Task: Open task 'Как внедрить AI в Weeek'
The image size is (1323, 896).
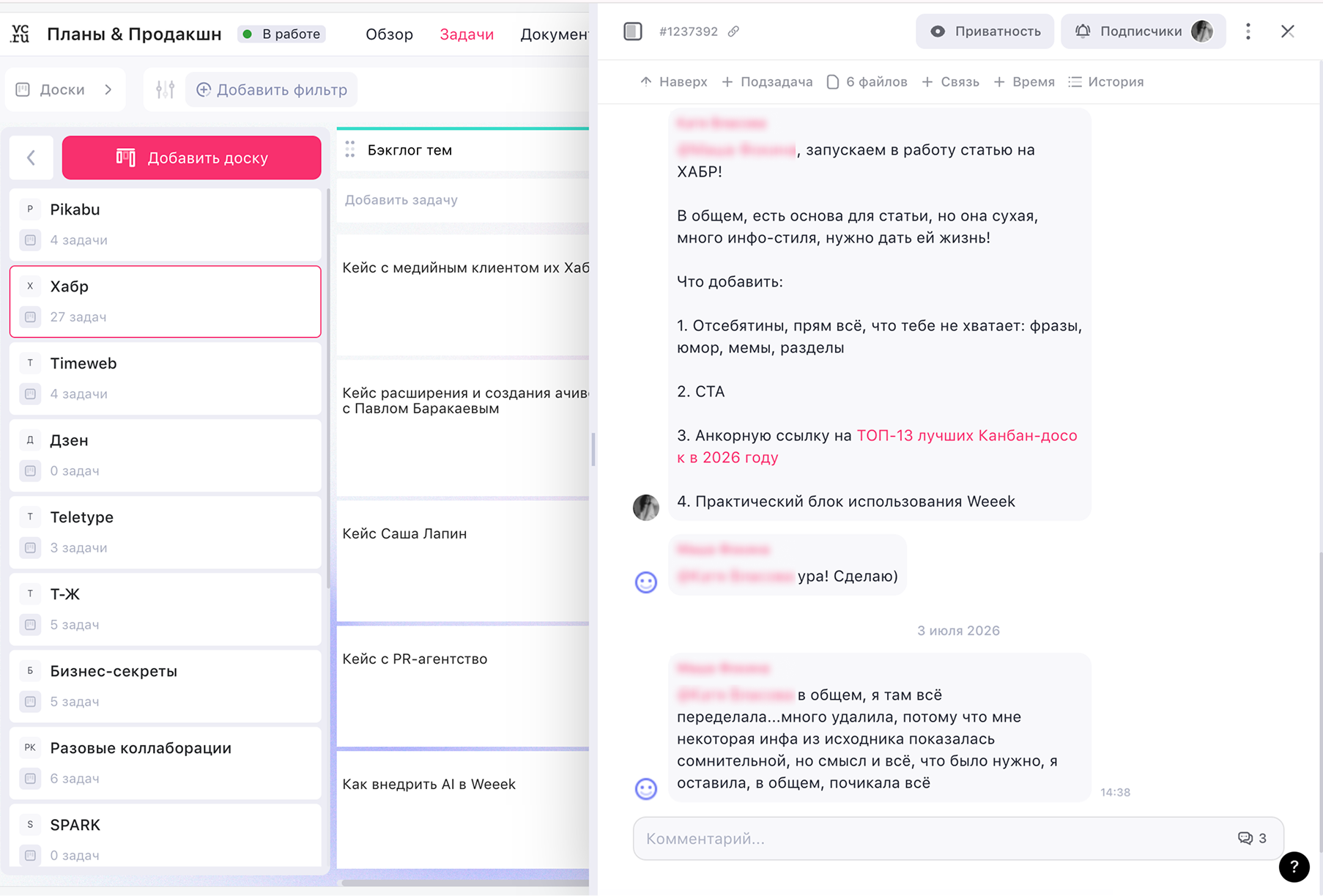Action: (462, 810)
